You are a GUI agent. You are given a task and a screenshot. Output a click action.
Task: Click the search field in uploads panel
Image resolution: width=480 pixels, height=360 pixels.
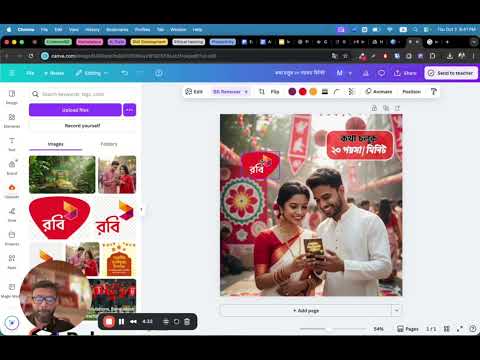83,94
